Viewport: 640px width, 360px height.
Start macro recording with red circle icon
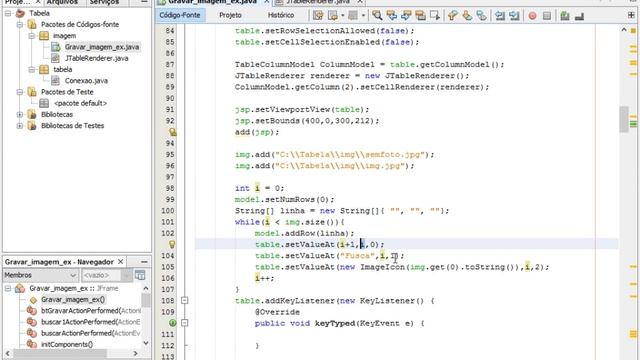click(532, 16)
